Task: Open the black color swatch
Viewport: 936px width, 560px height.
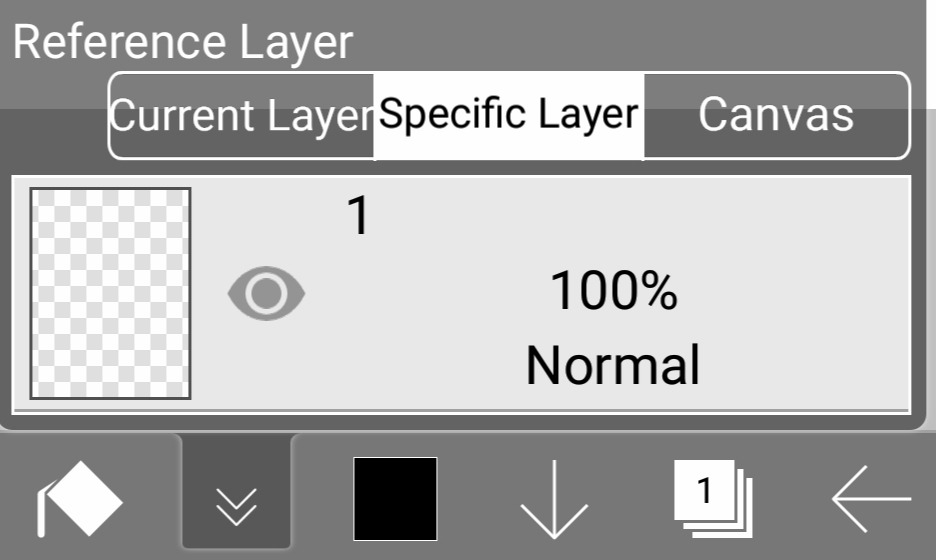Action: (x=395, y=498)
